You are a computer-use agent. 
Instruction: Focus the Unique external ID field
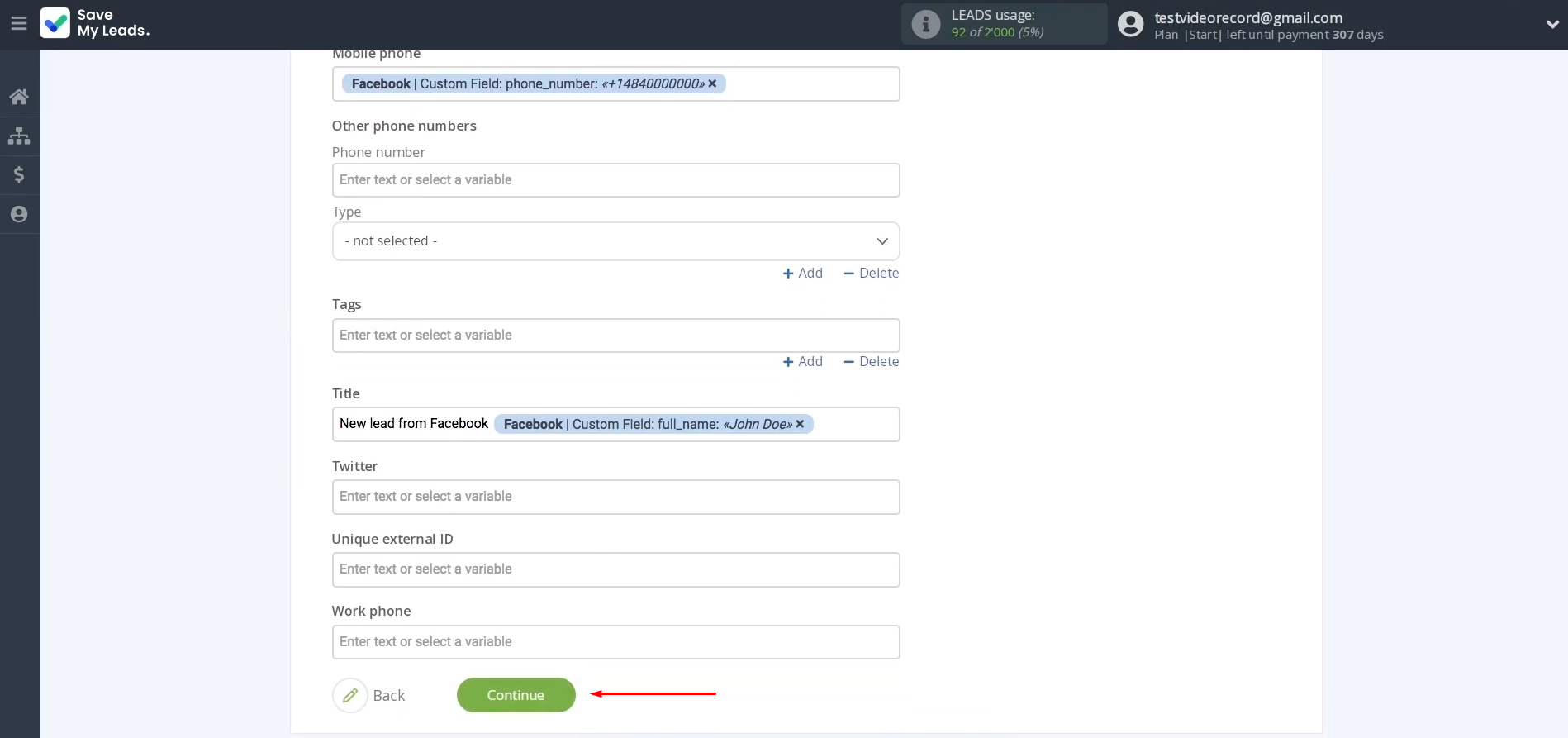(615, 569)
